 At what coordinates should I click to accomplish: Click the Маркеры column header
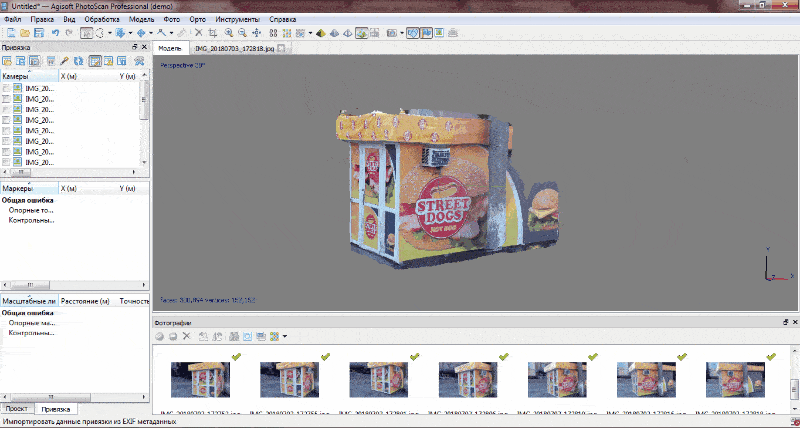point(30,188)
